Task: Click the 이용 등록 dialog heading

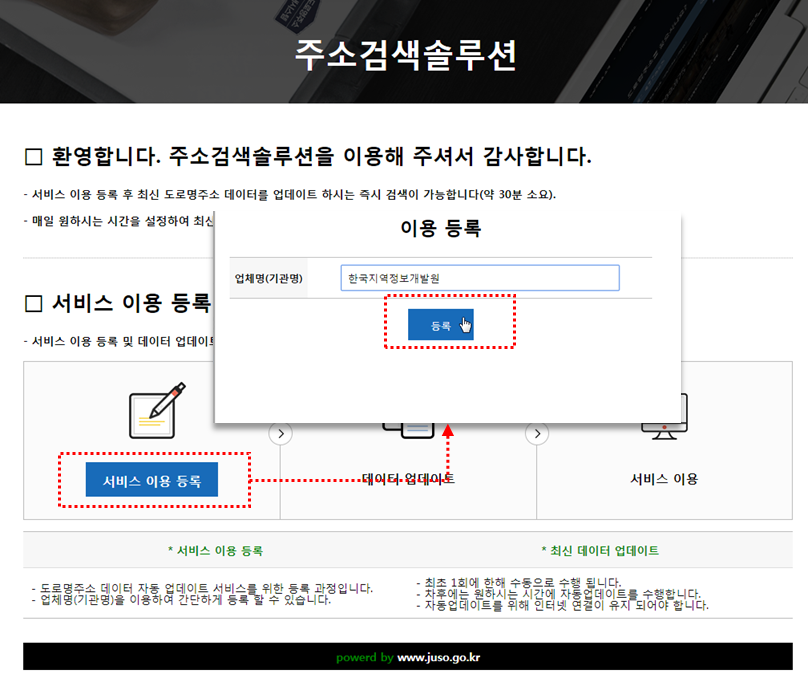Action: 441,228
